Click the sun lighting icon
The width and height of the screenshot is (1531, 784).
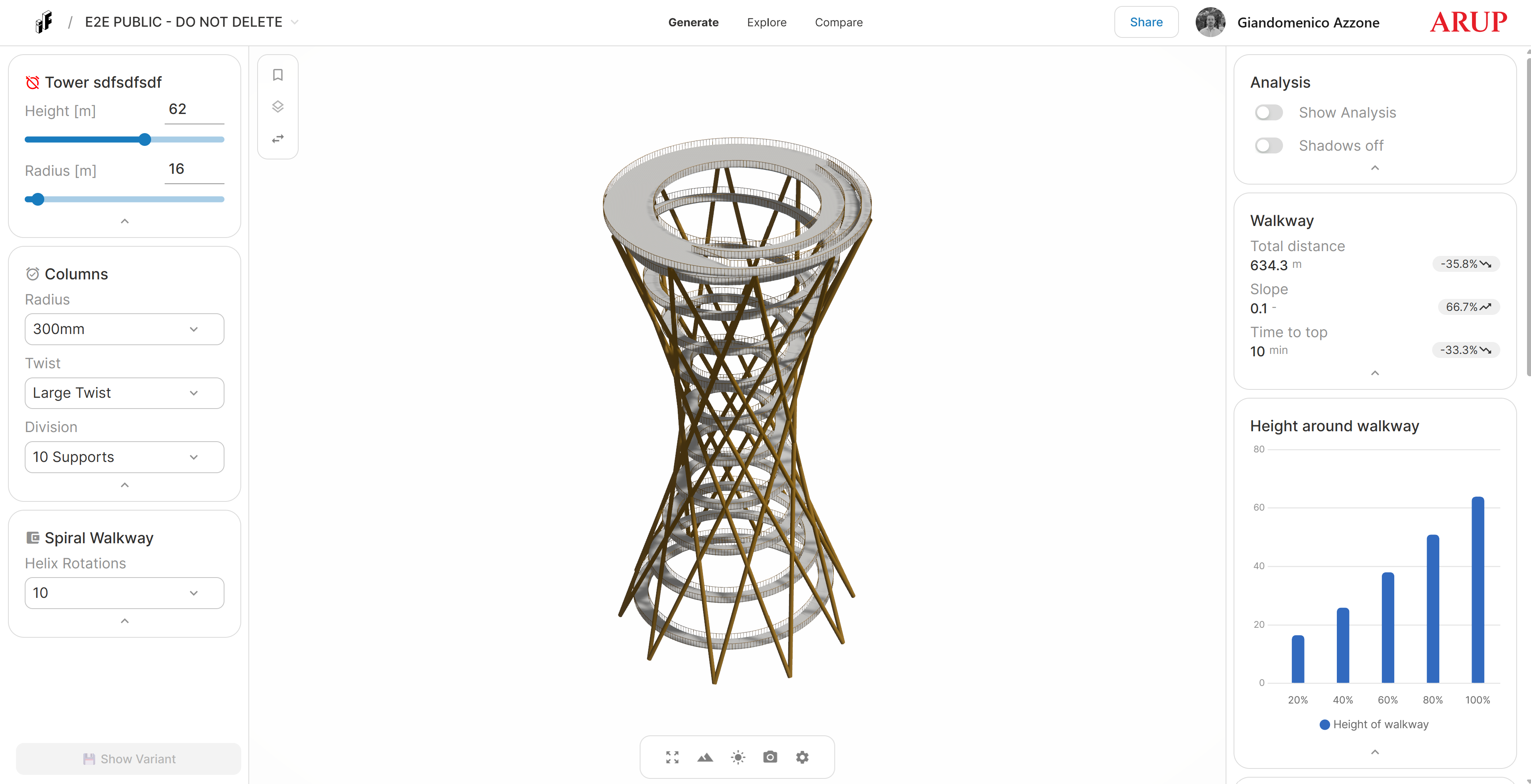coord(738,757)
